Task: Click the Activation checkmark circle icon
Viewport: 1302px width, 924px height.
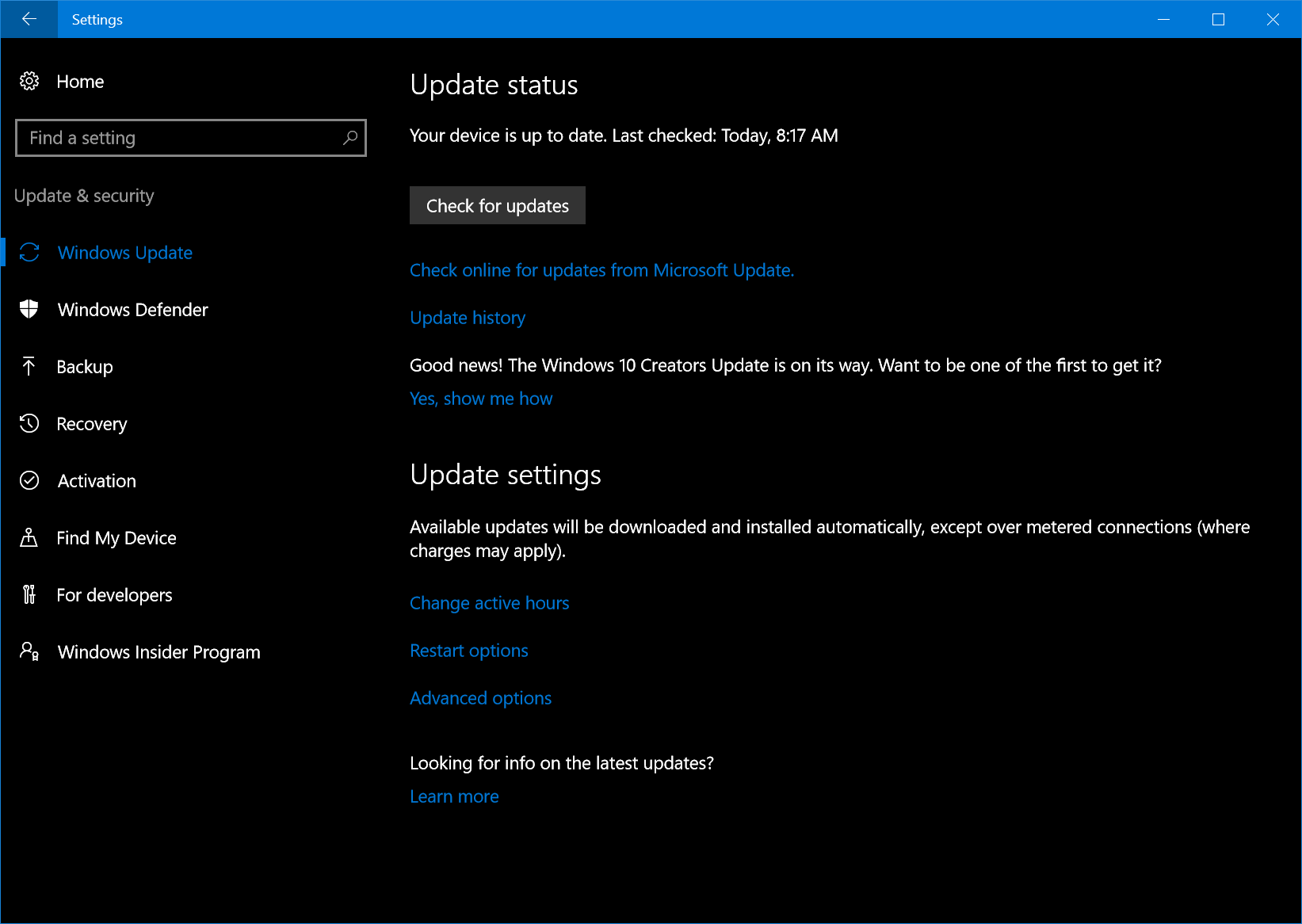Action: [x=29, y=481]
